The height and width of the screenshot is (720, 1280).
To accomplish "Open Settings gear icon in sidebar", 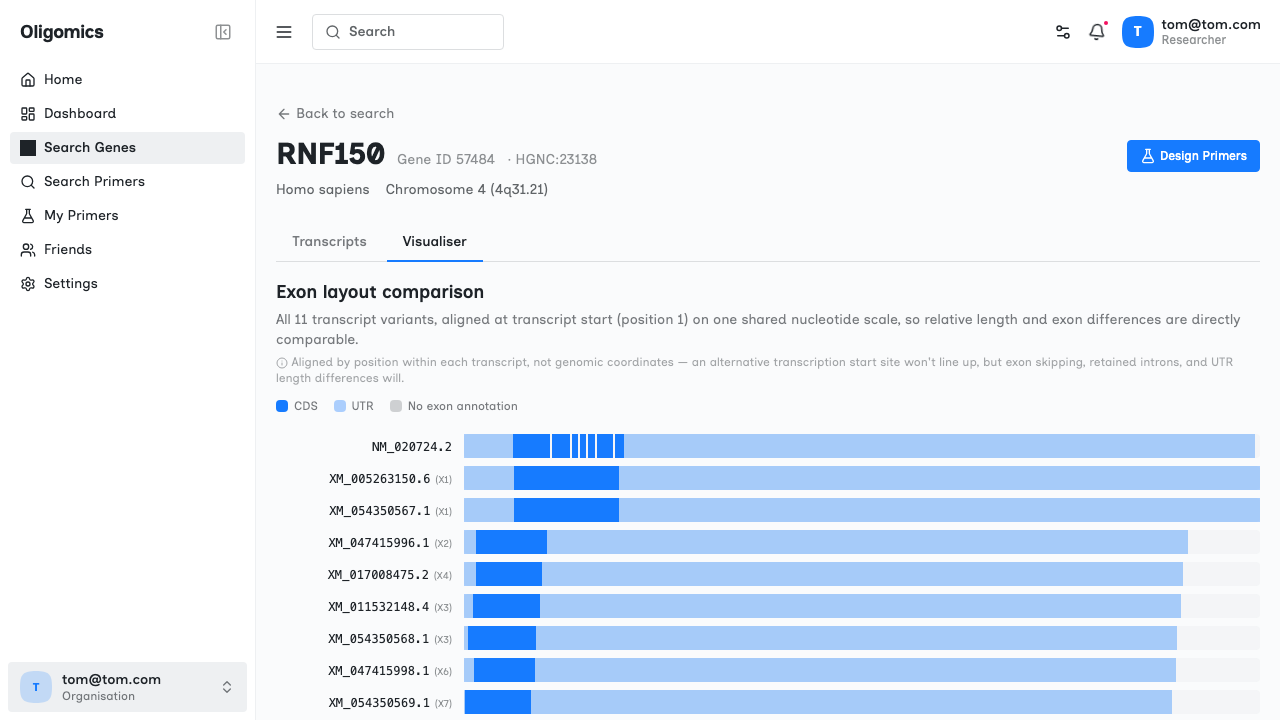I will click(x=28, y=284).
